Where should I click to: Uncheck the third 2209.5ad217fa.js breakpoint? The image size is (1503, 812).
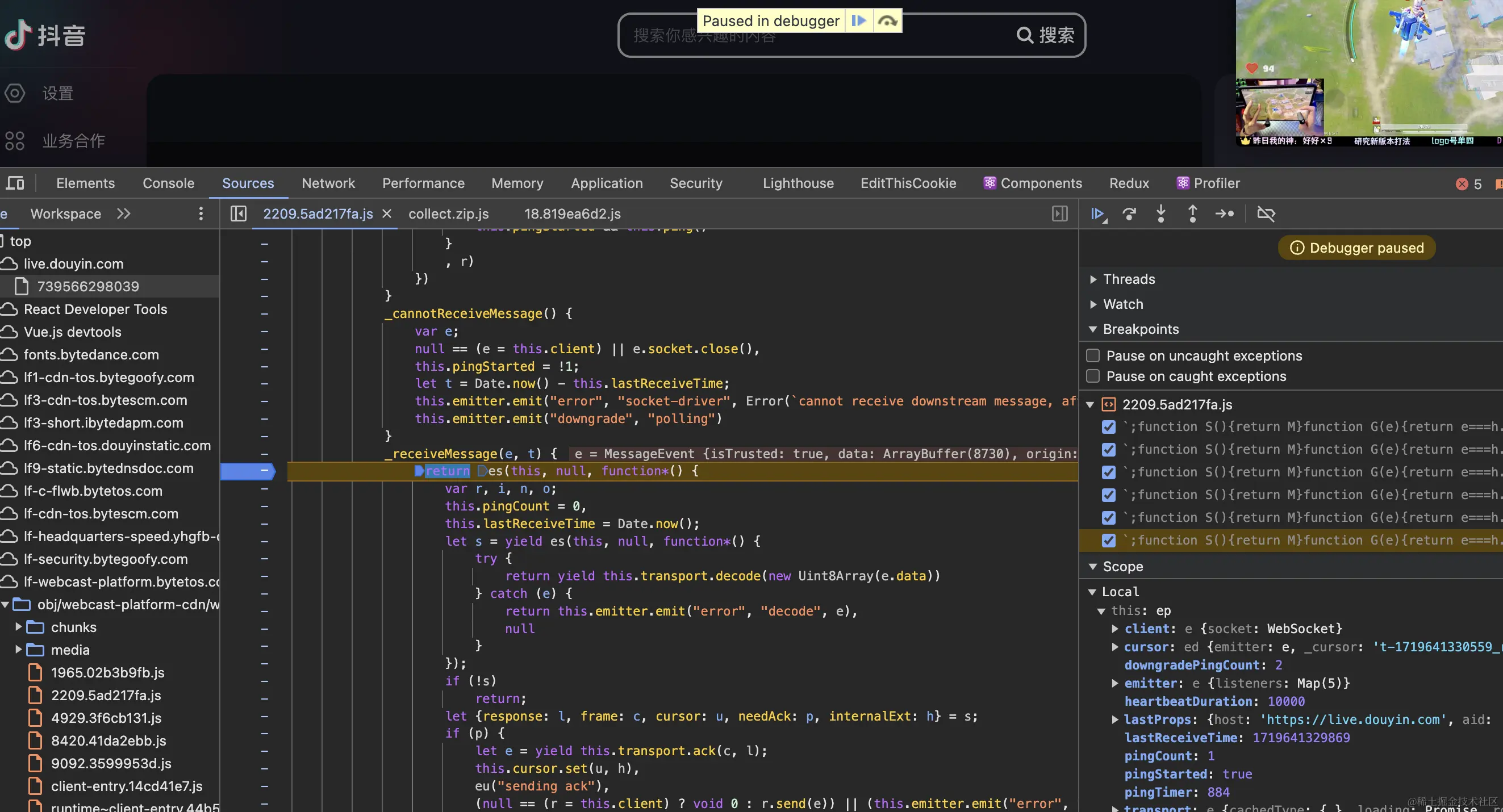(x=1109, y=472)
